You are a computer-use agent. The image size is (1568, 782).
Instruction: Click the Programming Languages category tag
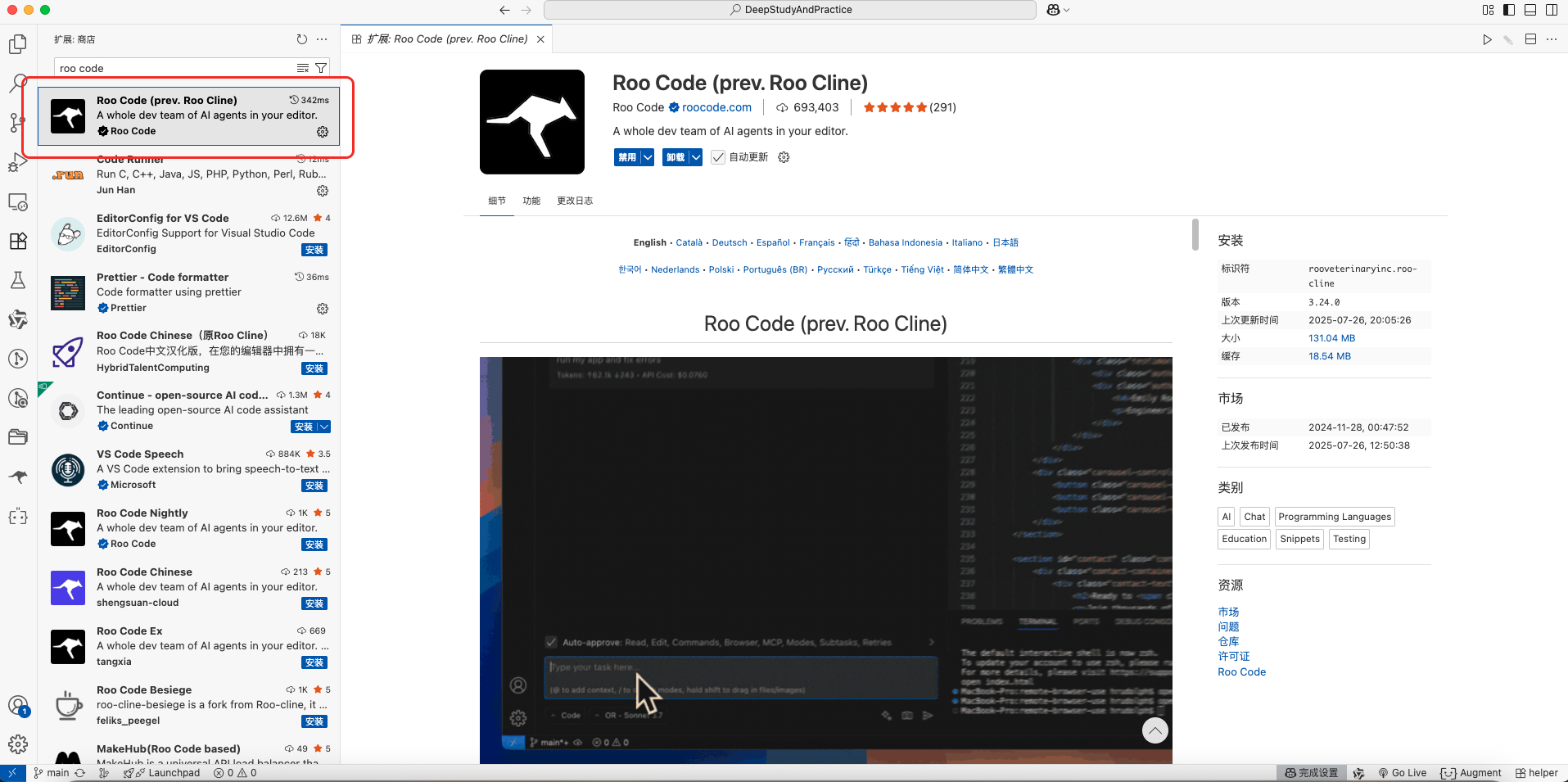(x=1335, y=517)
